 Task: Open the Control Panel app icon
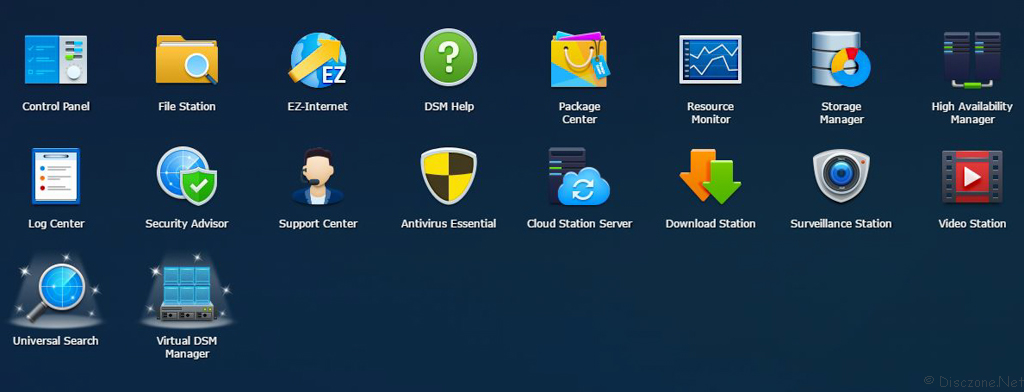click(56, 59)
